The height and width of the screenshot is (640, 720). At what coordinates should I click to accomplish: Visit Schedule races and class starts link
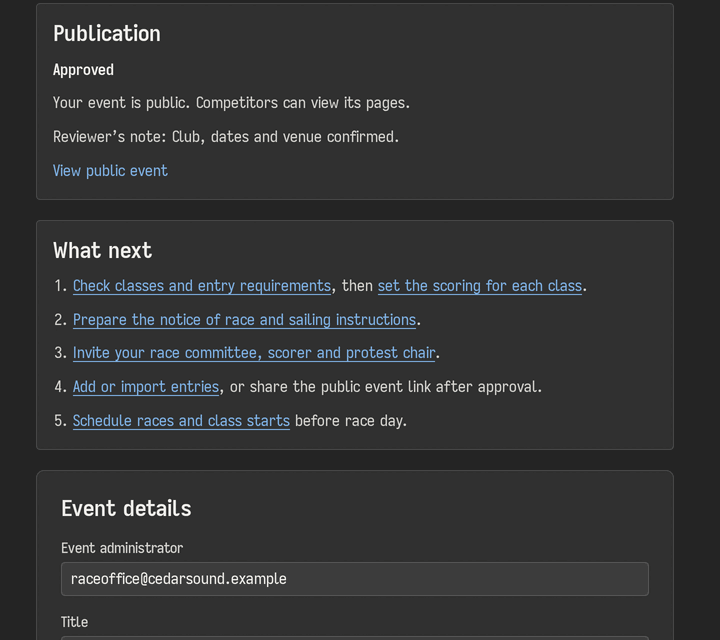coord(181,421)
